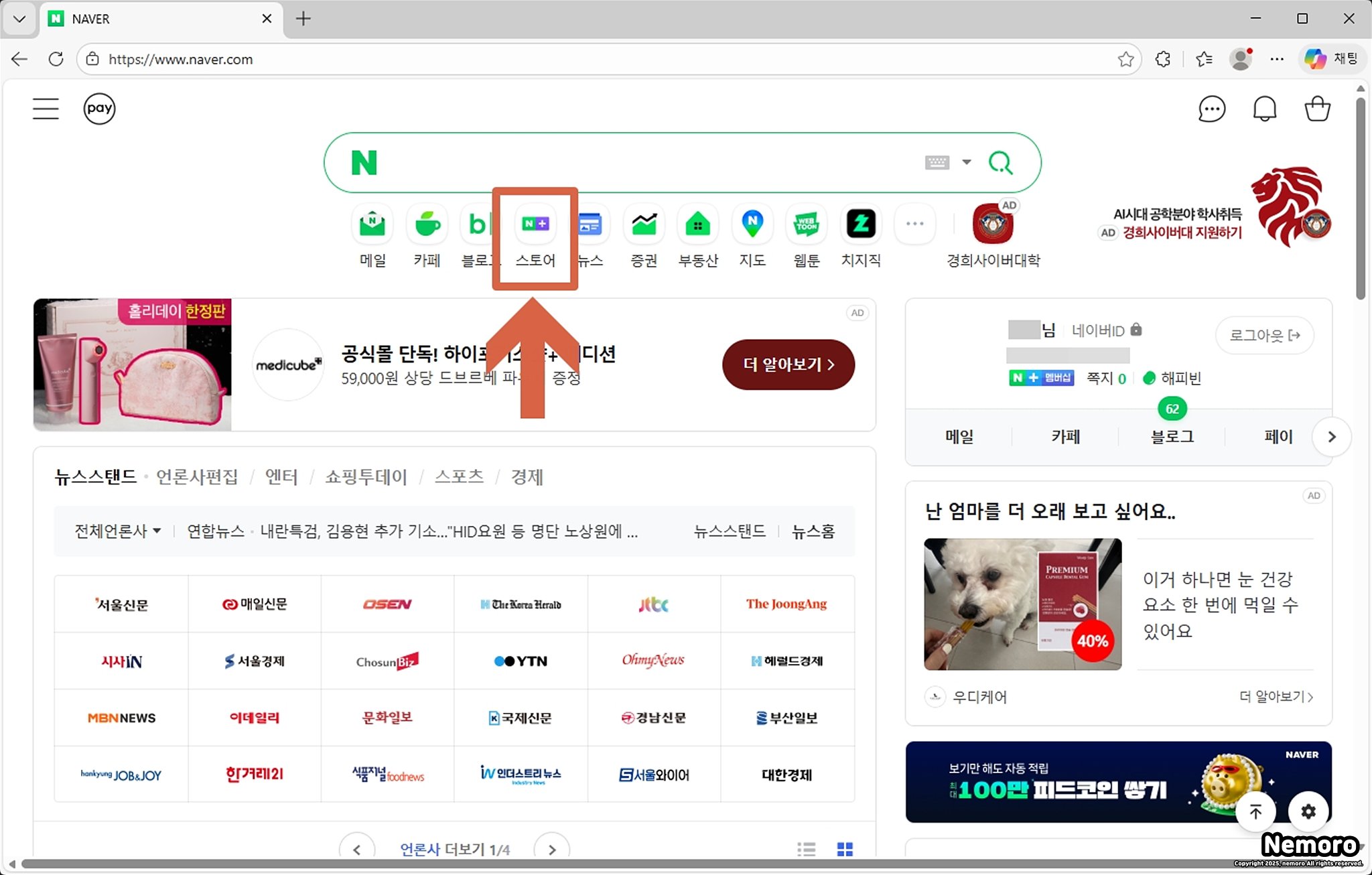Open the on-screen keyboard dropdown arrow
The width and height of the screenshot is (1372, 875).
(x=966, y=162)
